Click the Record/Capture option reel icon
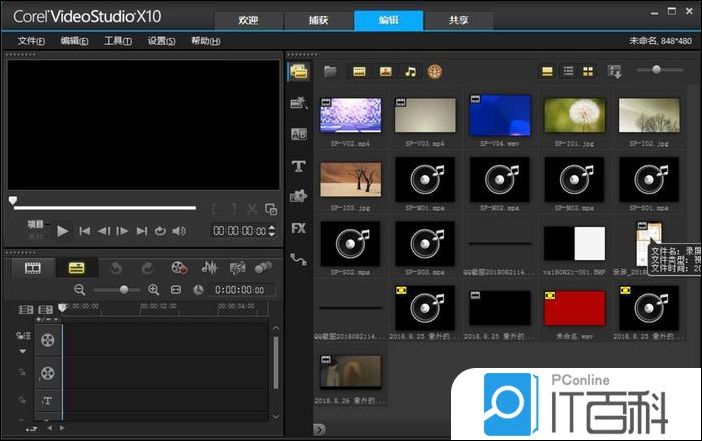 (x=179, y=268)
